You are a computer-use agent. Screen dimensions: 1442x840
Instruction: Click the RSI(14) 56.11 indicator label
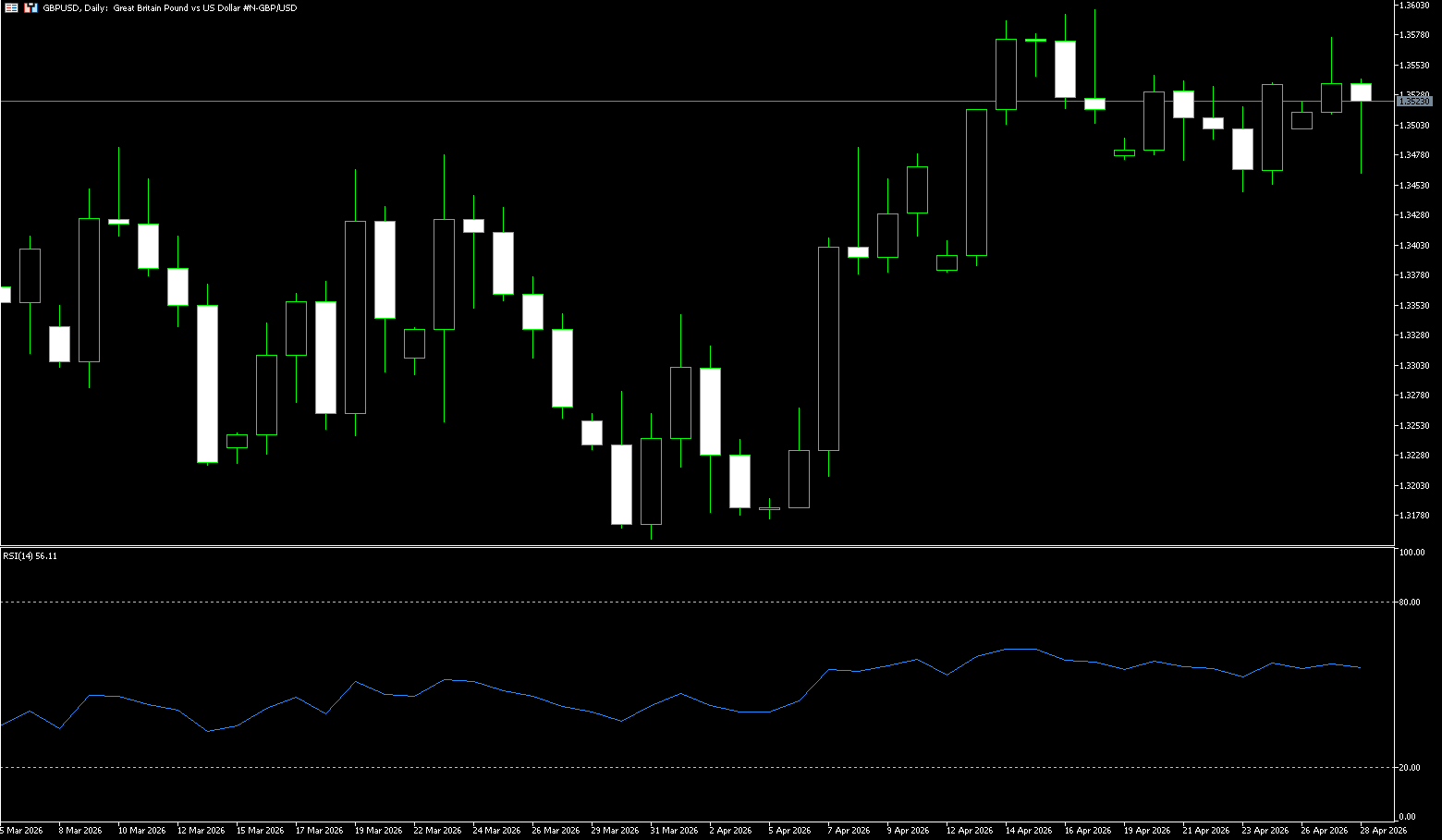tap(30, 555)
